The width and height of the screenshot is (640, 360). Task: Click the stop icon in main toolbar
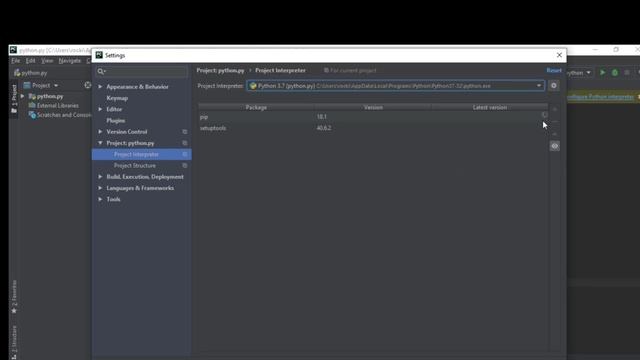click(627, 73)
